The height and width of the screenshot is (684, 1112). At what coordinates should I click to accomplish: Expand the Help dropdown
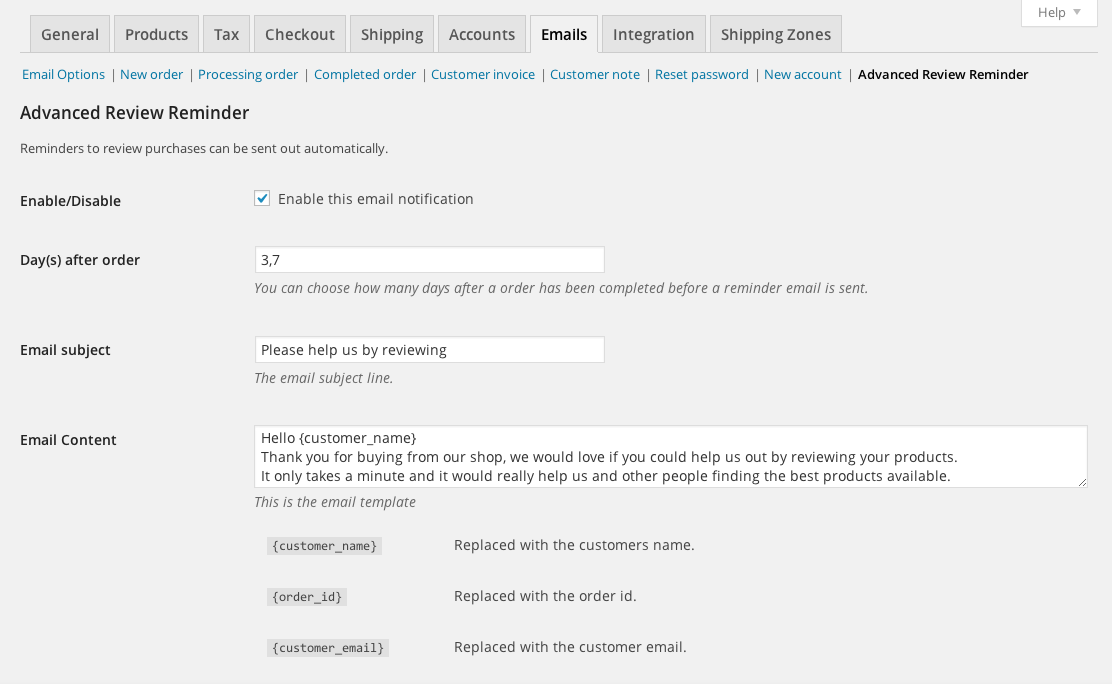tap(1057, 13)
